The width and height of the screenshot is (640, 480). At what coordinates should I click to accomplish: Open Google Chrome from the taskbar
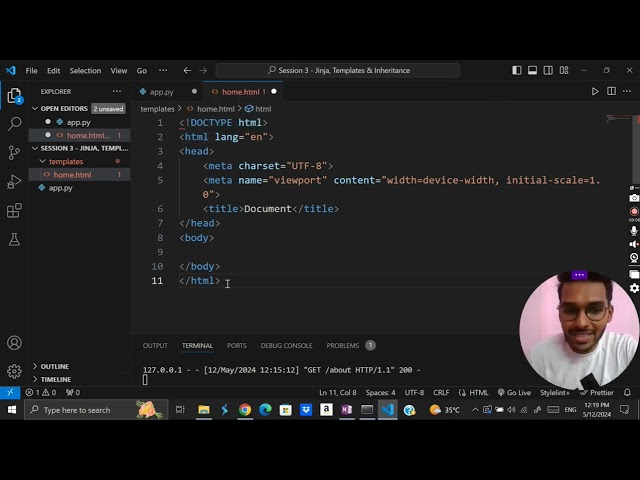click(245, 410)
